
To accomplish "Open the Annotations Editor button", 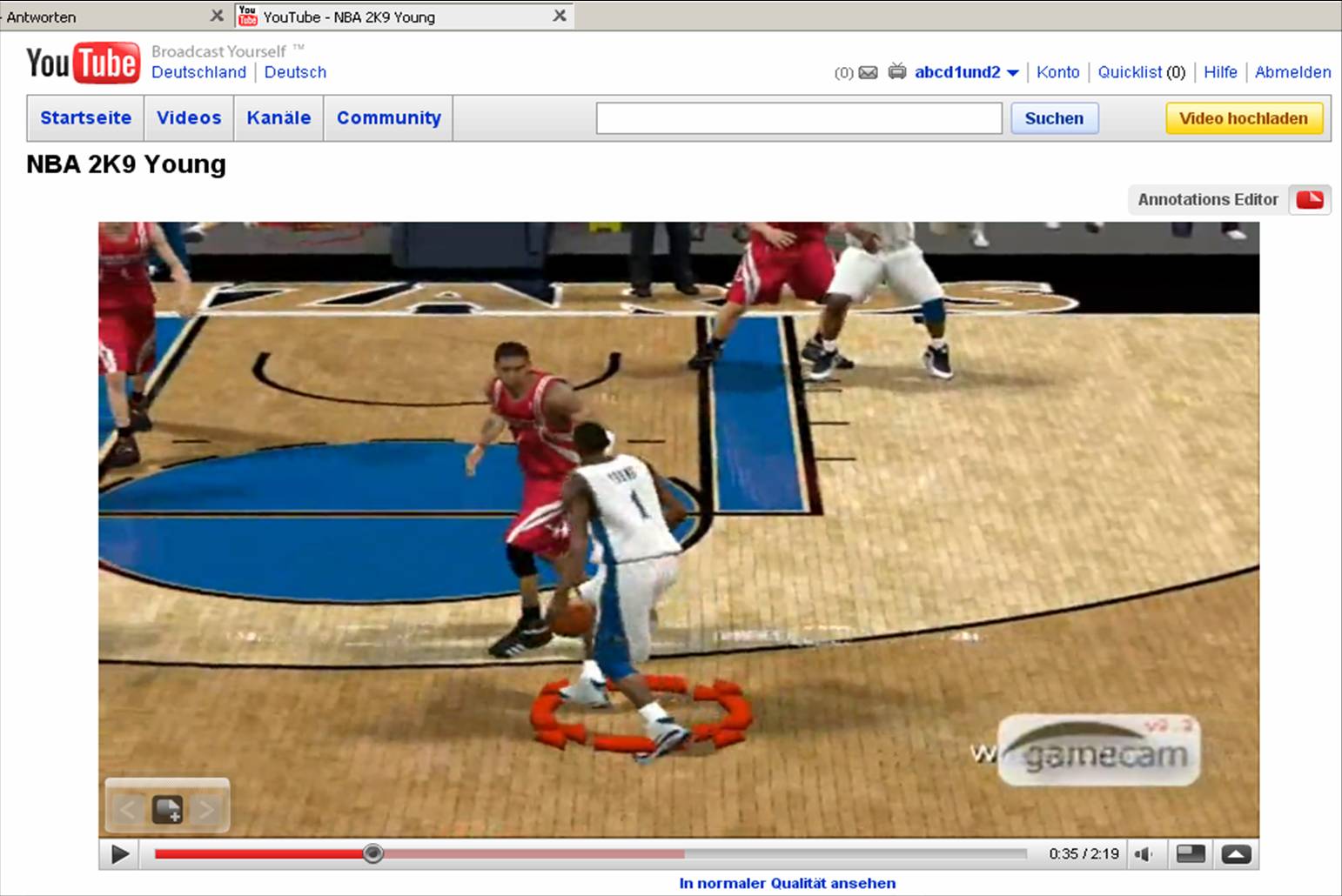I will click(x=1207, y=199).
